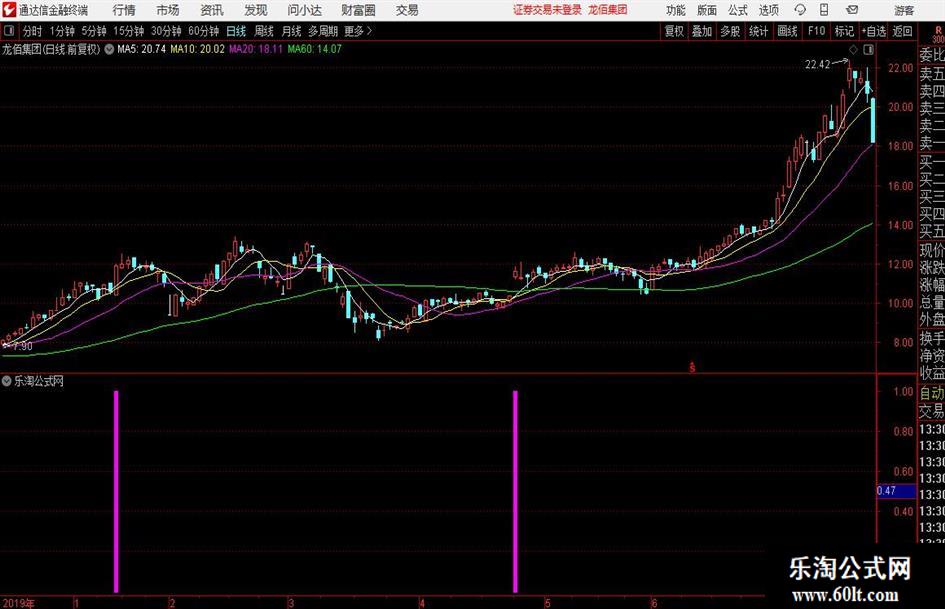Click the 7.90 low price label
Screen dimensions: 945x609
tap(22, 346)
